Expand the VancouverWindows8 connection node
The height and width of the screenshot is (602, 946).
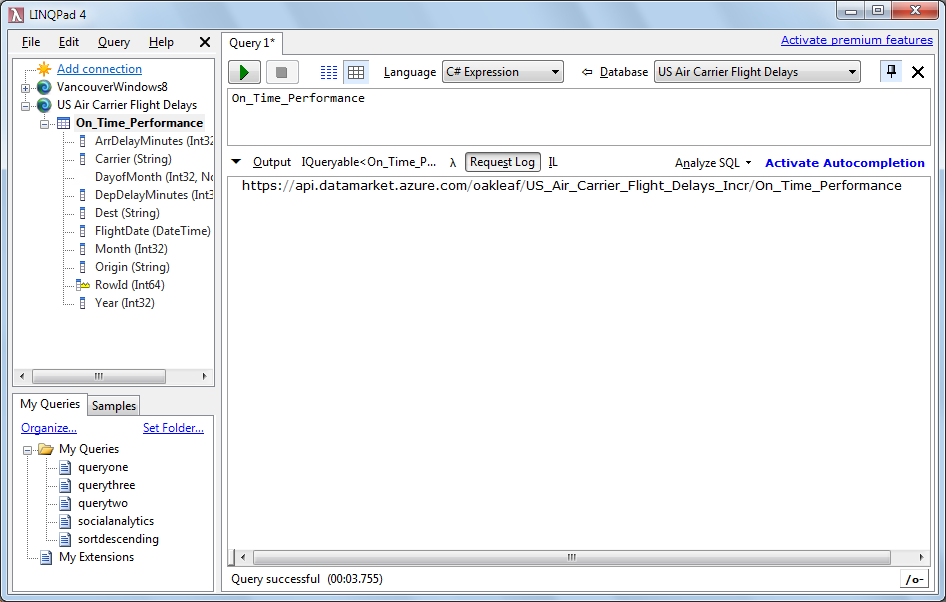(x=25, y=88)
